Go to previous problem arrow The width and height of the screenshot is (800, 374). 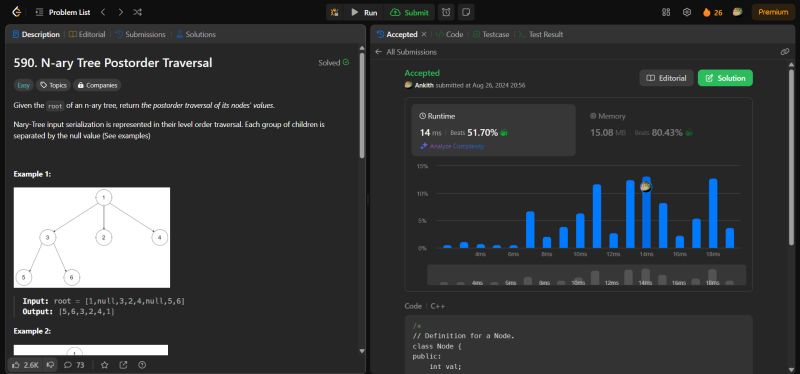(103, 12)
